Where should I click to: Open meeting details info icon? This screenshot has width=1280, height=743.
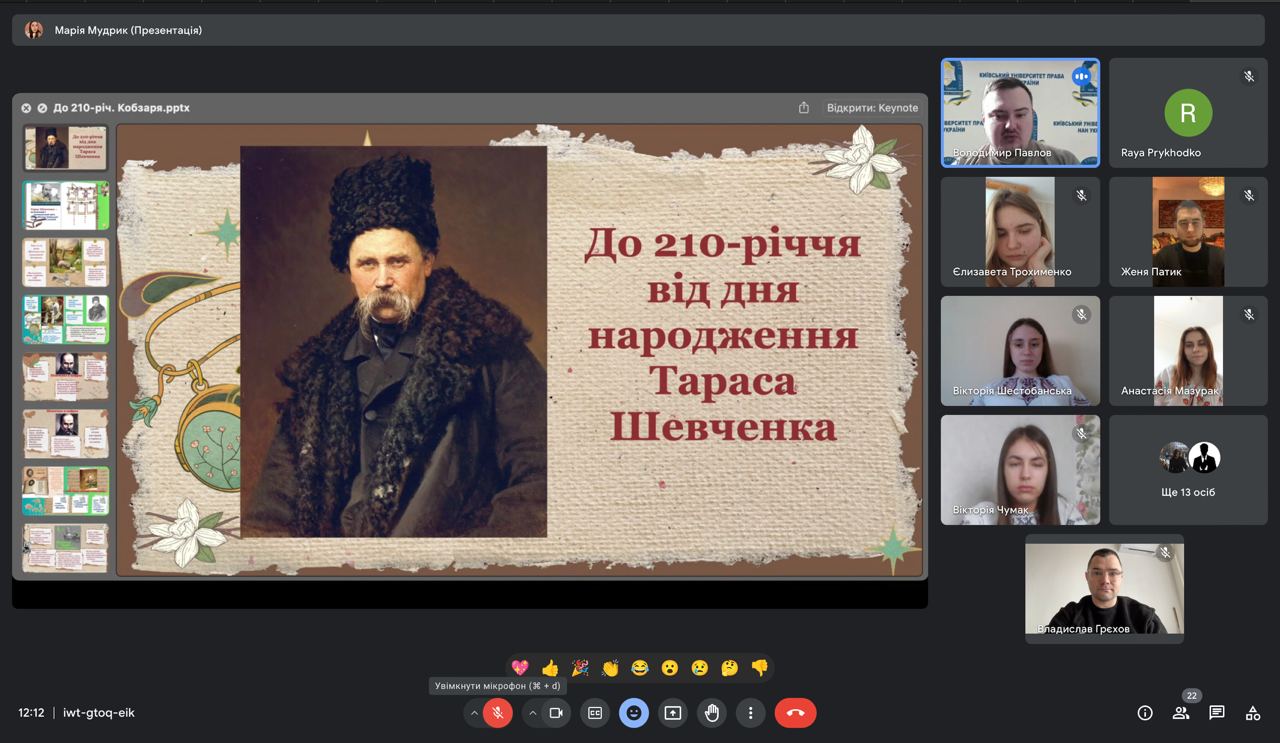click(1145, 713)
